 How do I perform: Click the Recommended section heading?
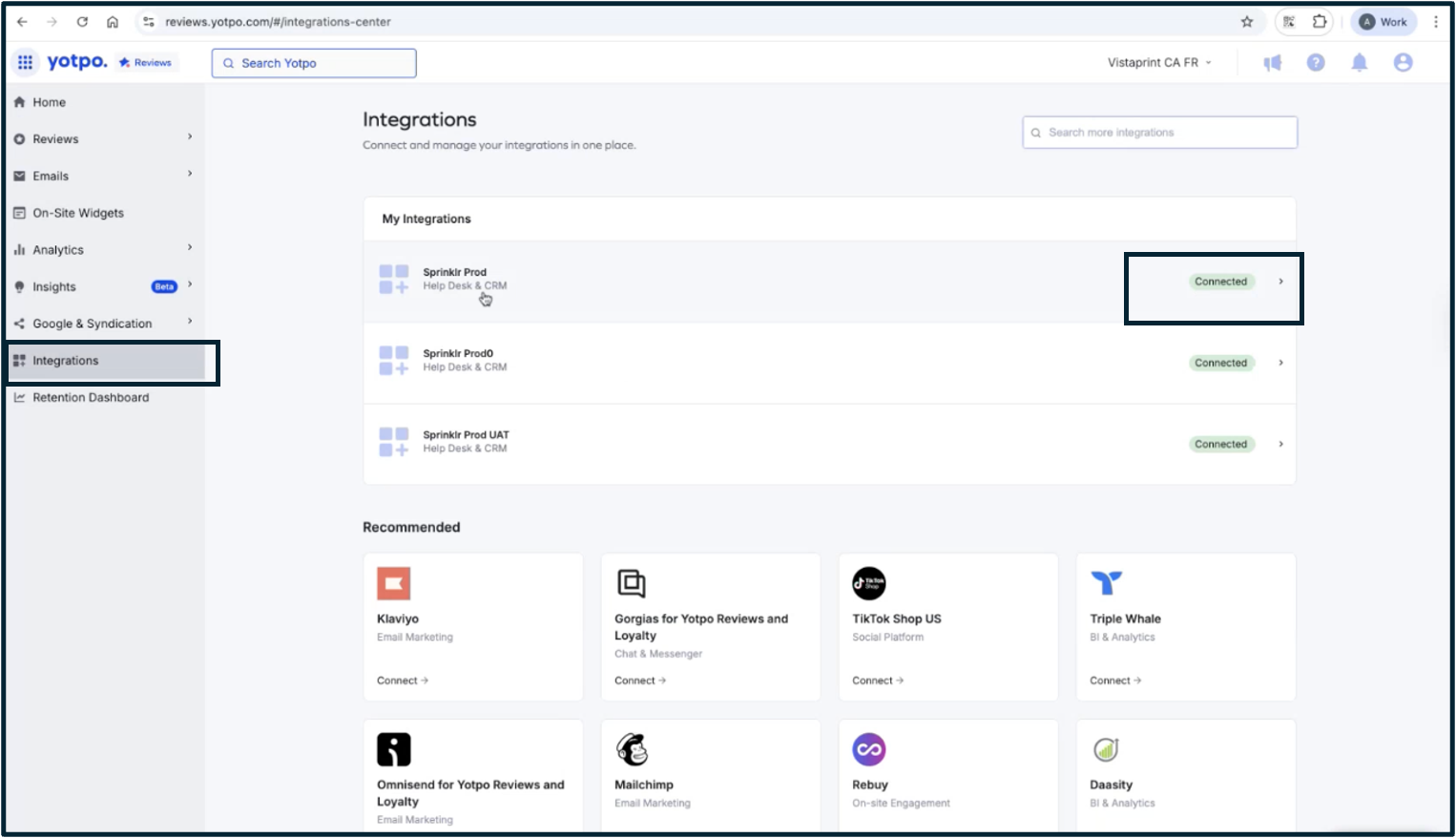(411, 527)
